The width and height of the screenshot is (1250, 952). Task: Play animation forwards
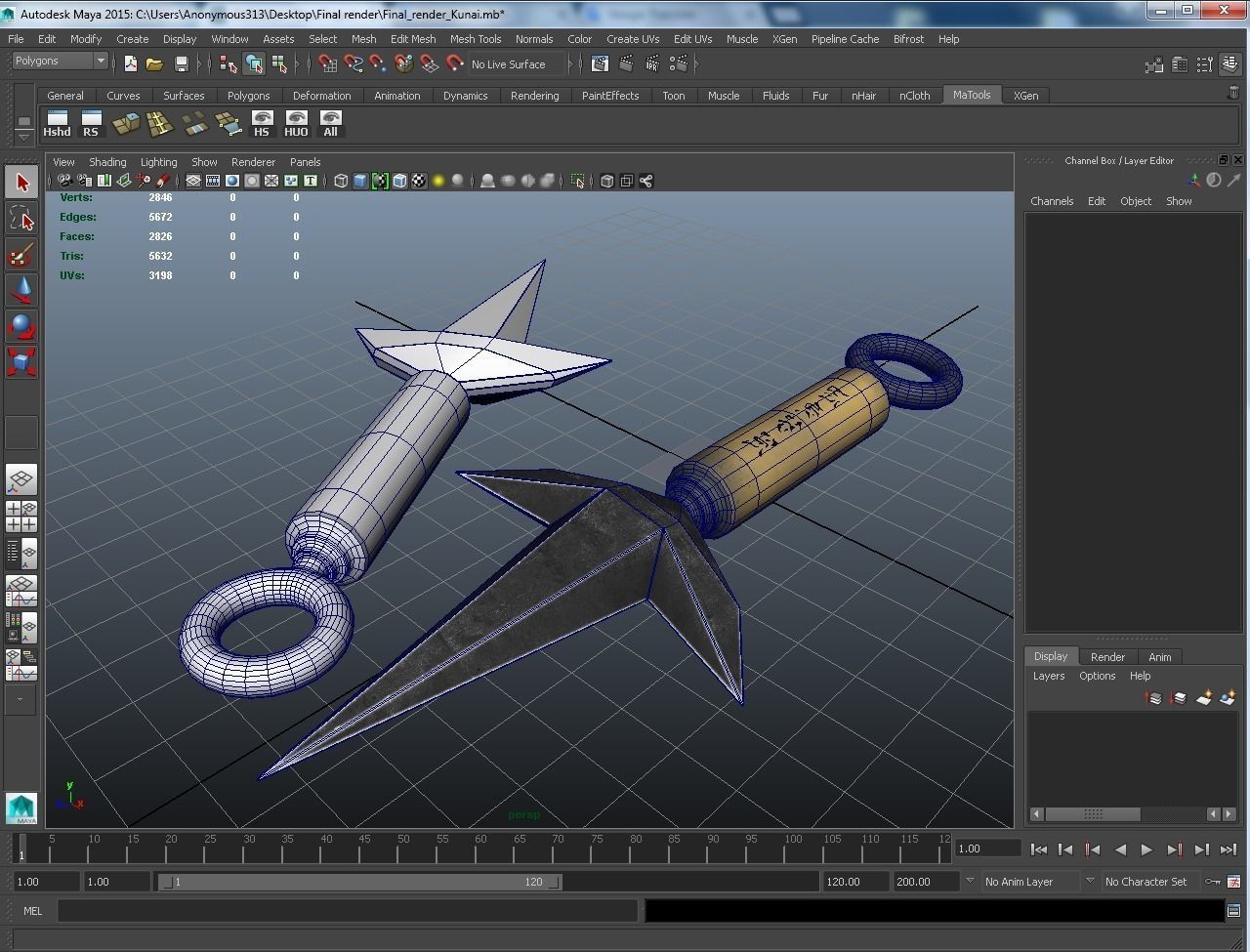[1146, 849]
